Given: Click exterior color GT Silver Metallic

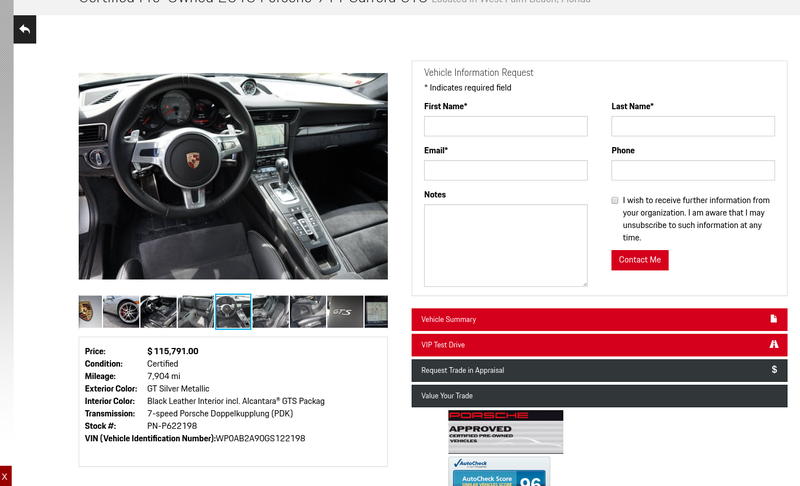Looking at the screenshot, I should [178, 389].
